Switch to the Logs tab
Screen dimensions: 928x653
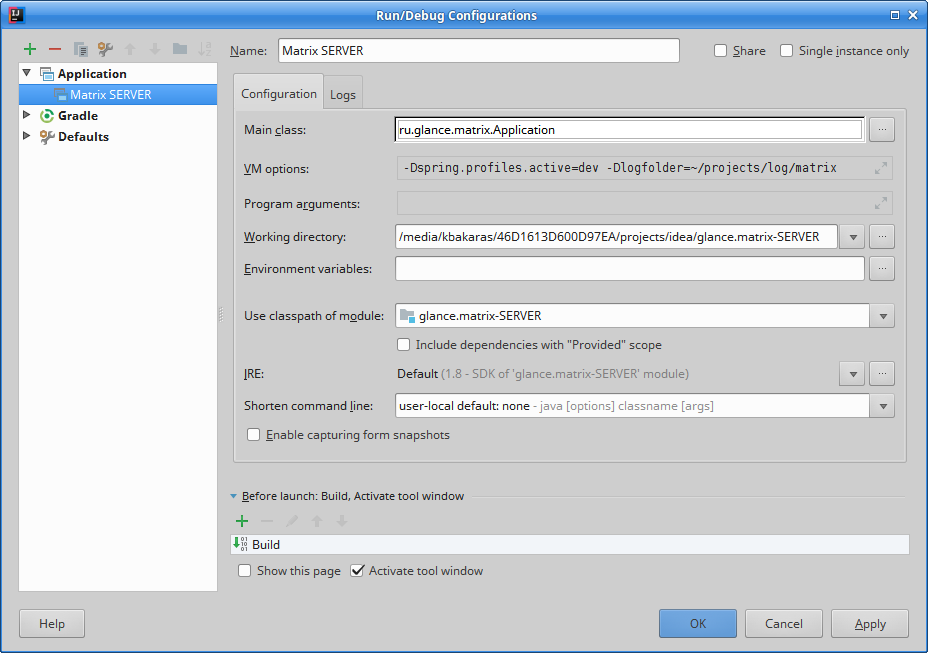(343, 95)
